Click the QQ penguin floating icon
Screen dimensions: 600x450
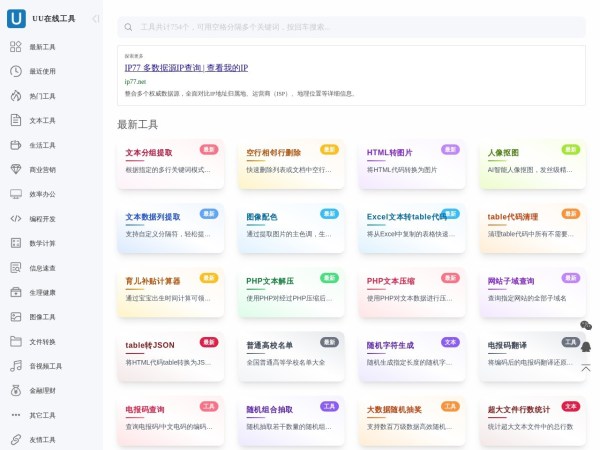[x=586, y=347]
